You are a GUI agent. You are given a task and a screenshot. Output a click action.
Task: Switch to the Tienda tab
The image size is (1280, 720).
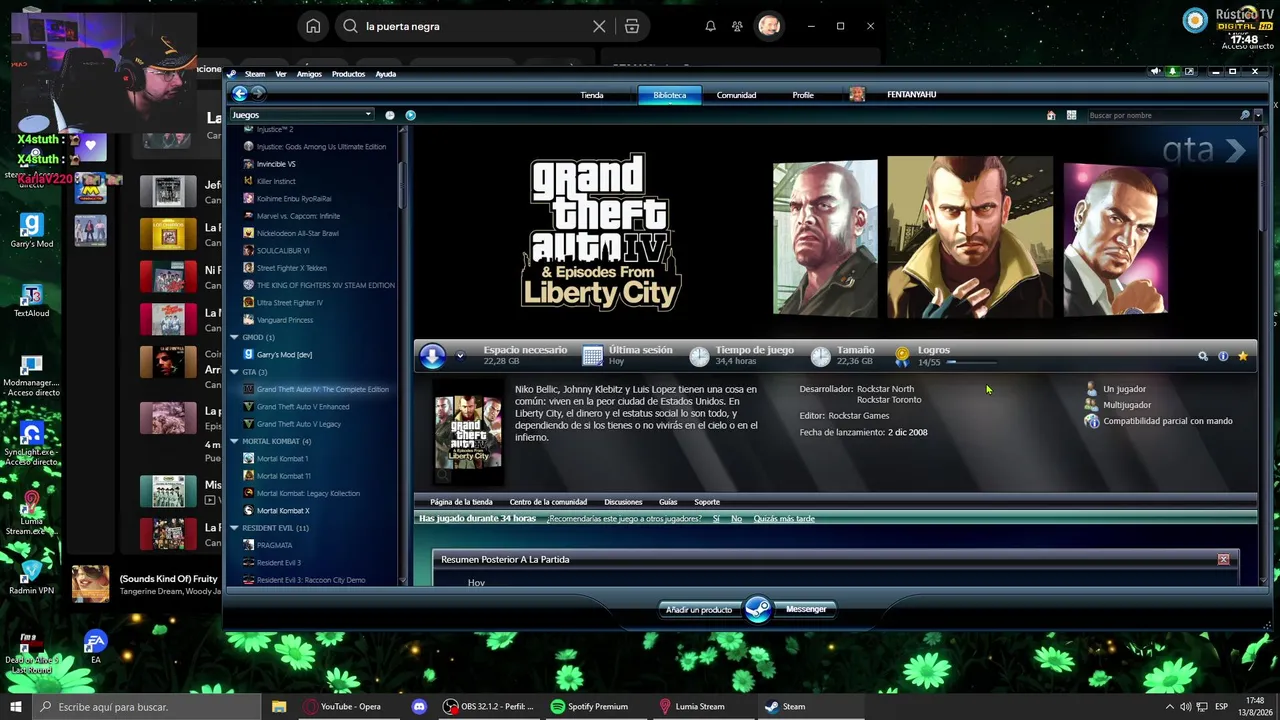(592, 95)
